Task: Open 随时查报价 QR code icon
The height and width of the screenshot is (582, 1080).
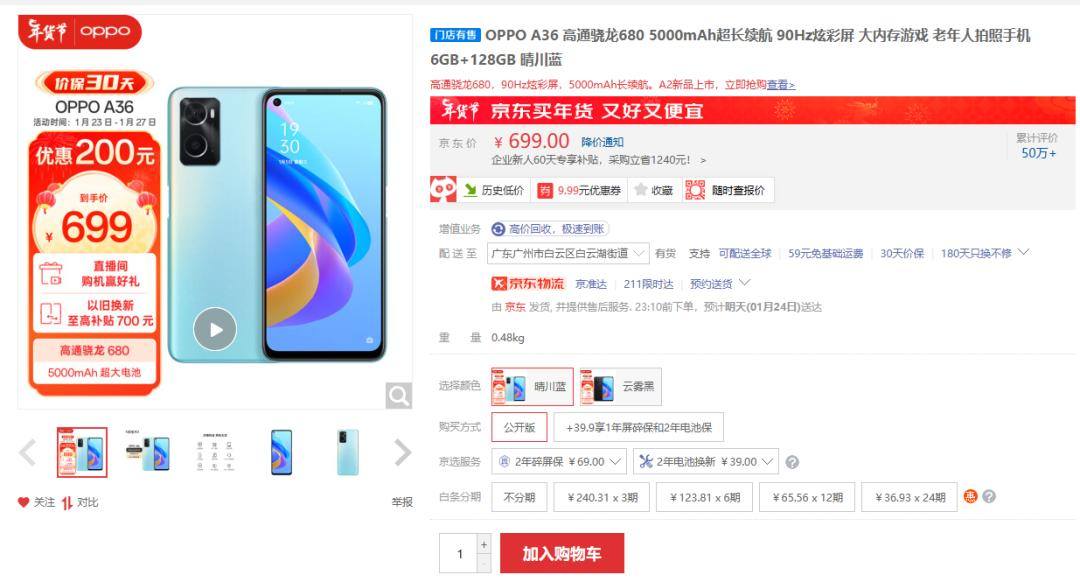Action: click(695, 190)
